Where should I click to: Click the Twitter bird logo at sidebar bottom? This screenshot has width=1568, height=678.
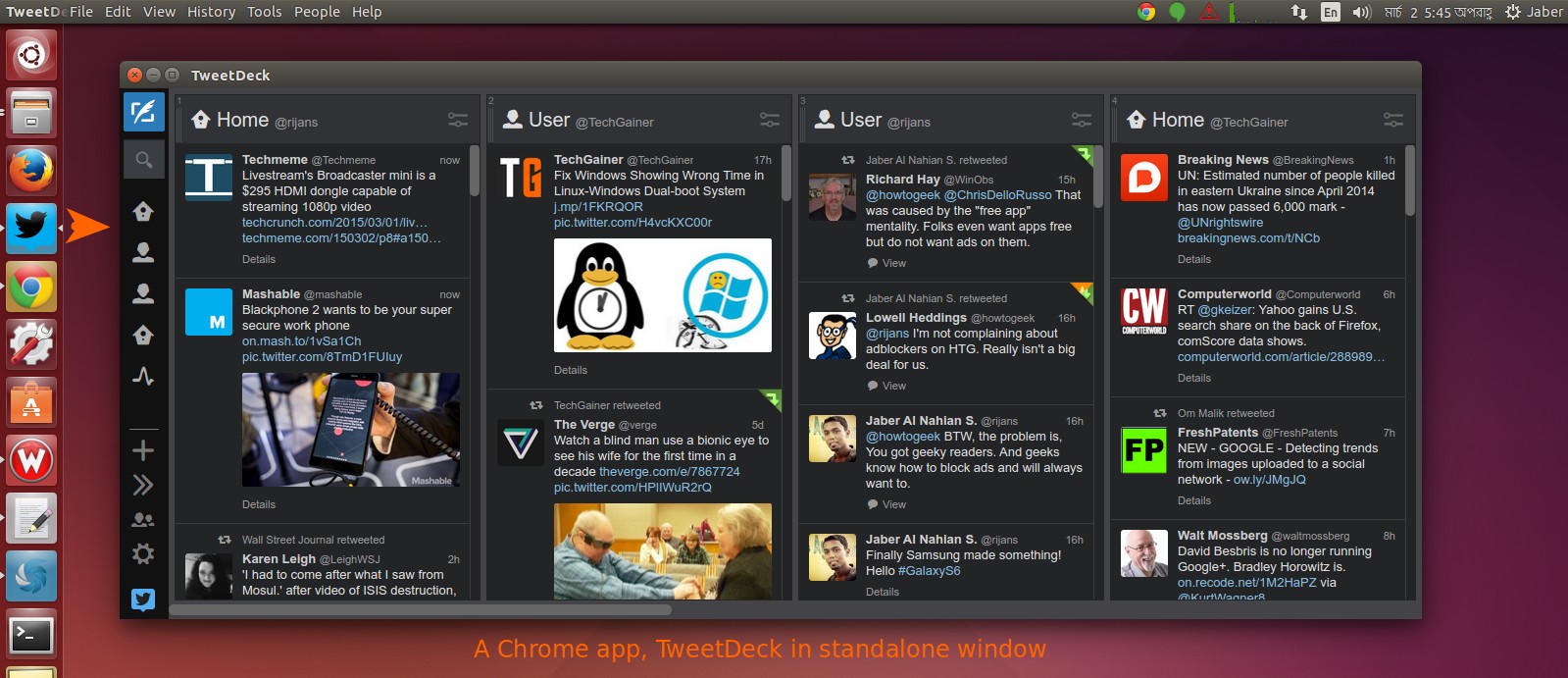(x=143, y=599)
